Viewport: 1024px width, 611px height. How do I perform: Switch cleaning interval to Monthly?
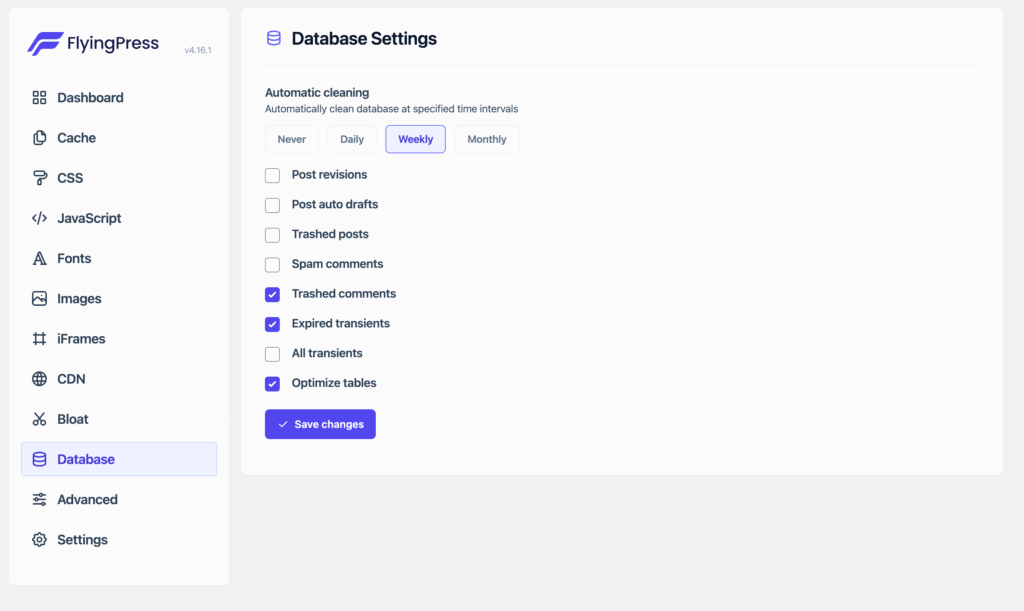pyautogui.click(x=487, y=139)
